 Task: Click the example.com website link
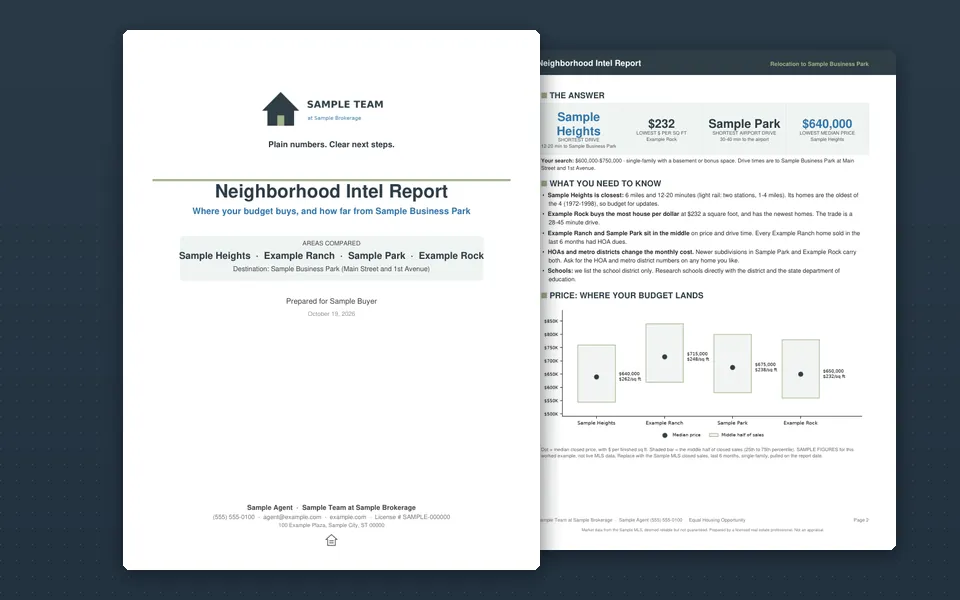(348, 517)
